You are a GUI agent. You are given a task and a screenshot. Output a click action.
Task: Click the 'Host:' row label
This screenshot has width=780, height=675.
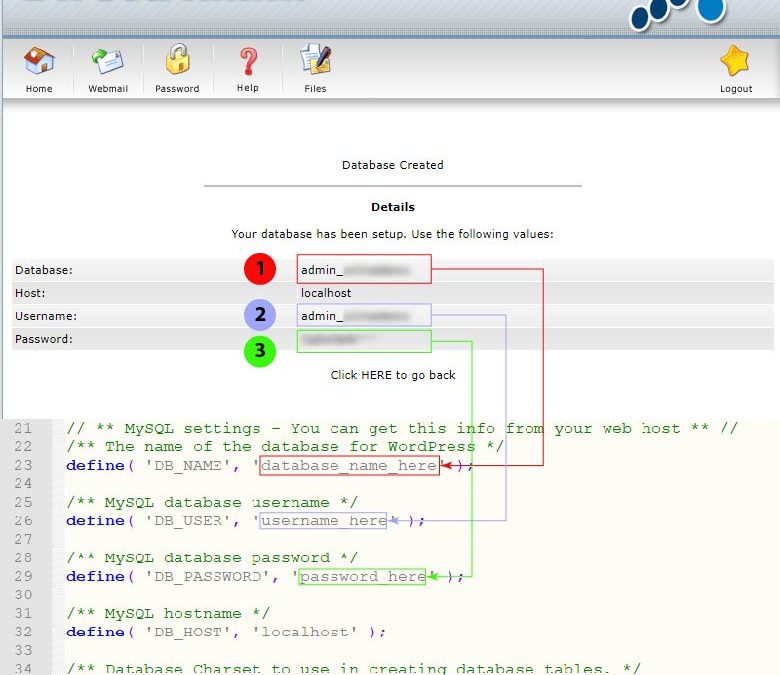pyautogui.click(x=30, y=293)
